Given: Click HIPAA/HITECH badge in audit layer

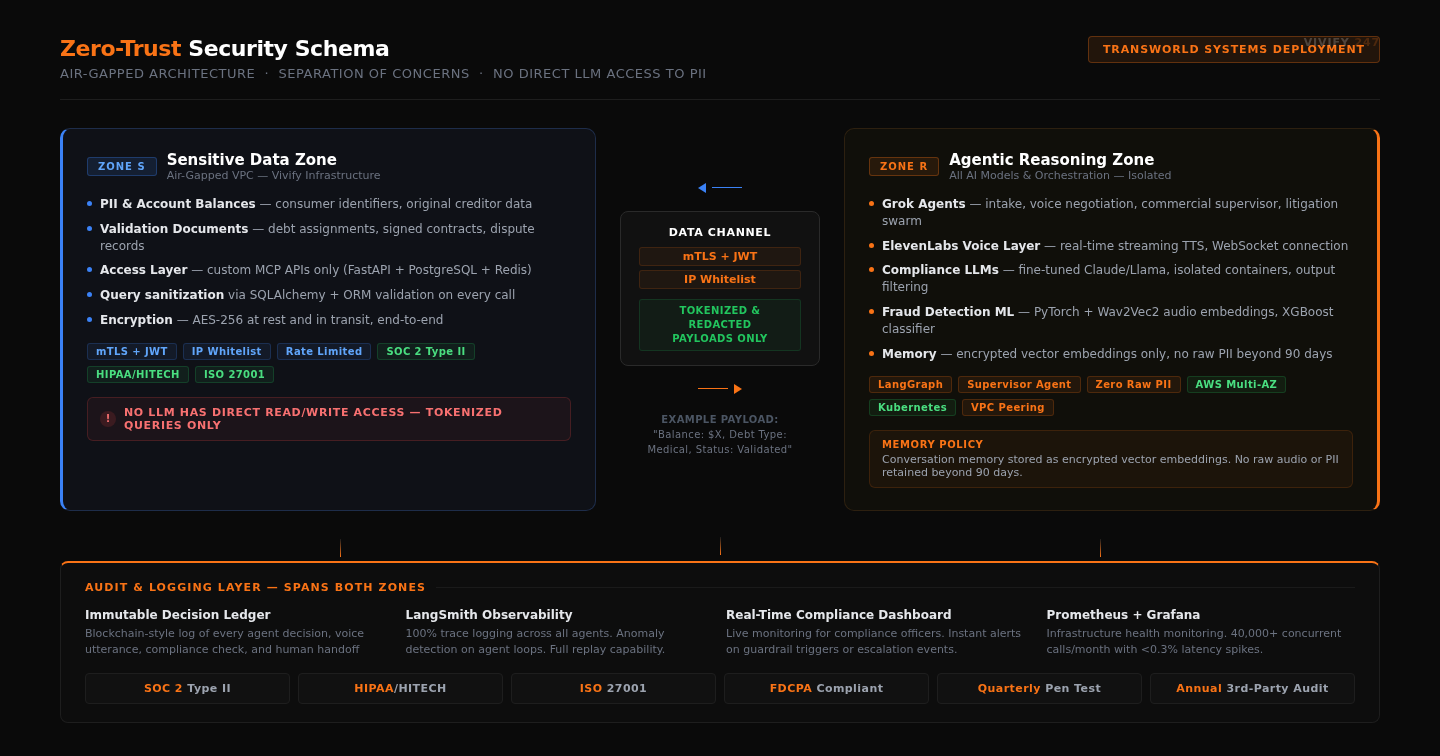Looking at the screenshot, I should 400,689.
